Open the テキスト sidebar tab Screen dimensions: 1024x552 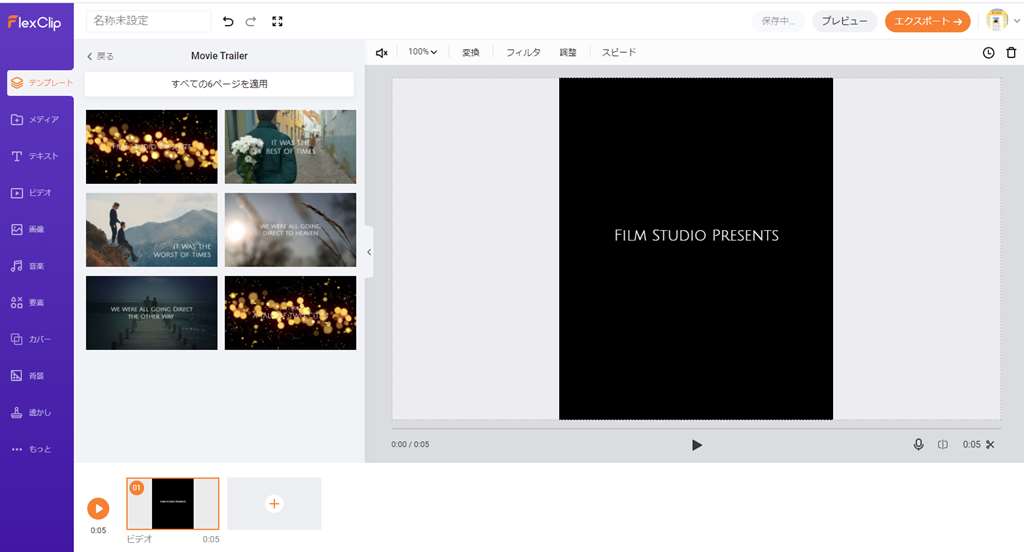click(x=36, y=156)
